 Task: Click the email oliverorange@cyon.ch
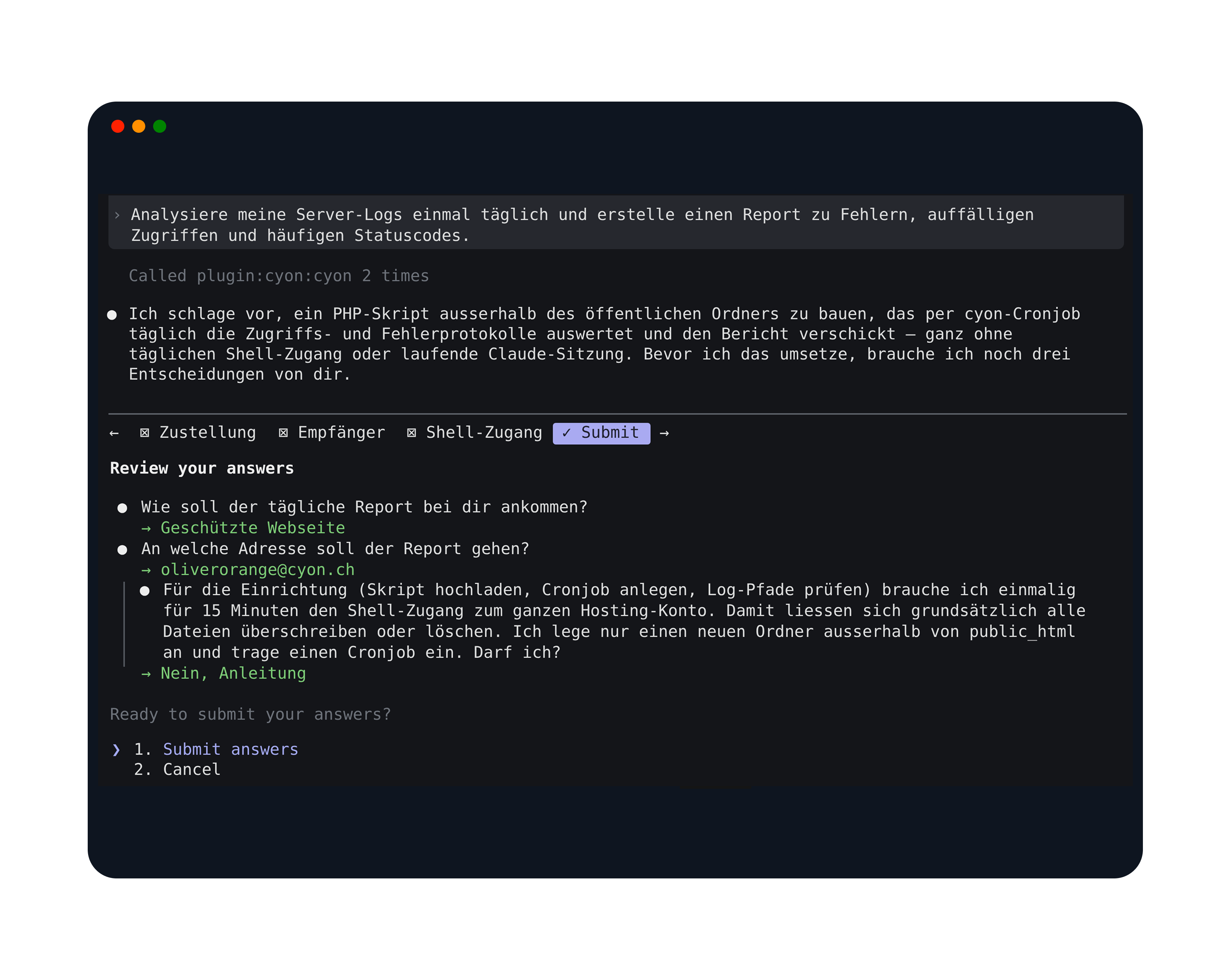click(x=257, y=569)
